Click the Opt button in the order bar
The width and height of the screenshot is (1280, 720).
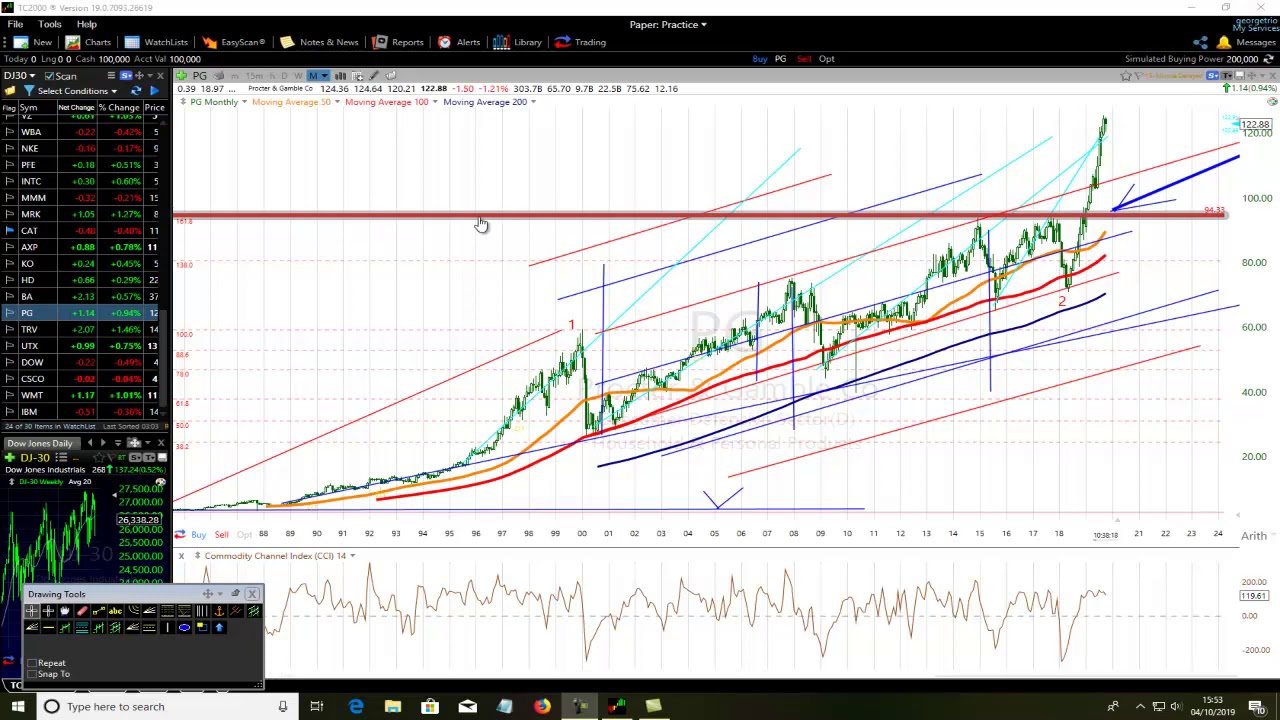point(826,59)
